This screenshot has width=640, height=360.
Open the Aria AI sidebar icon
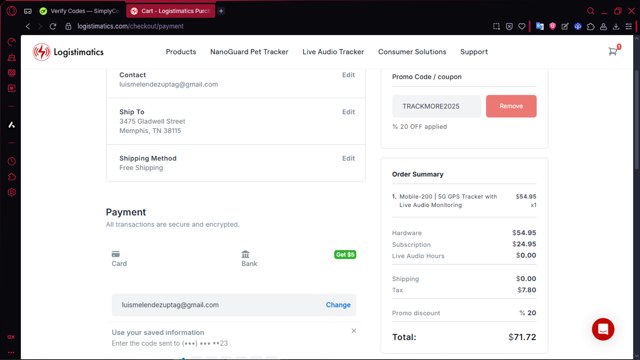(x=11, y=125)
